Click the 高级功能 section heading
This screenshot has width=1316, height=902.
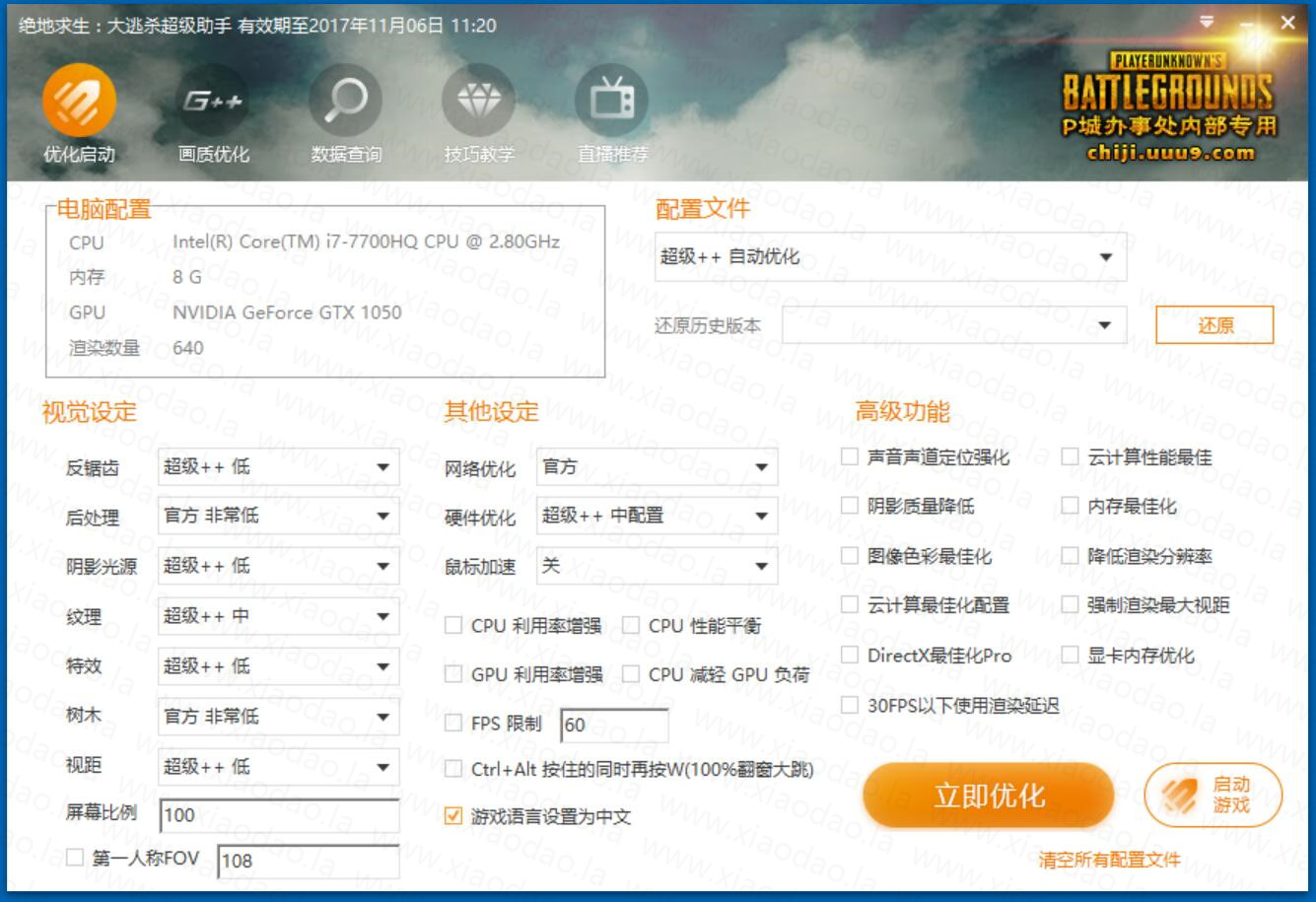click(x=903, y=412)
